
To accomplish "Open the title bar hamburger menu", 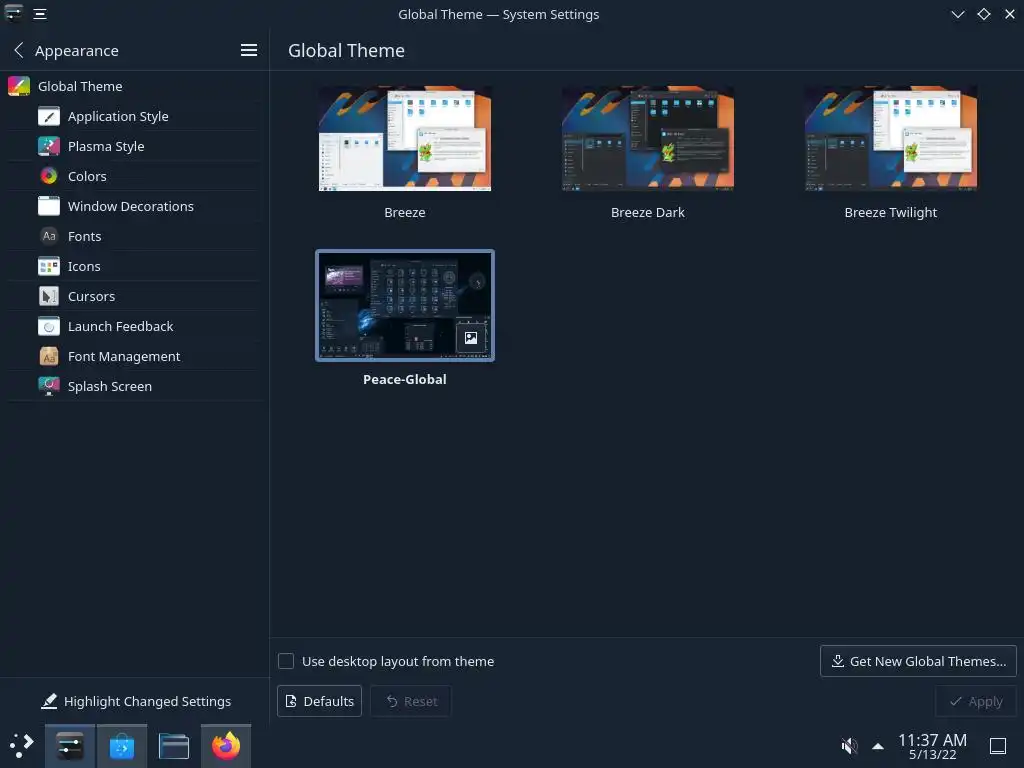I will 40,14.
